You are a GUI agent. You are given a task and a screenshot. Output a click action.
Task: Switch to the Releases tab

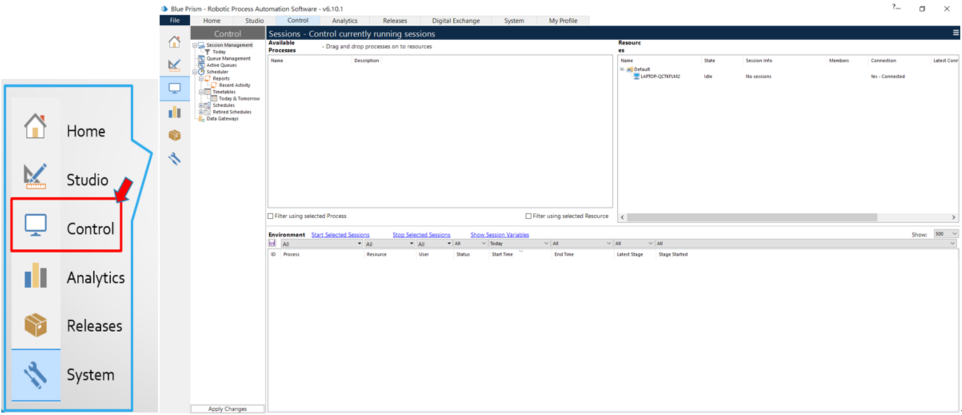coord(394,20)
